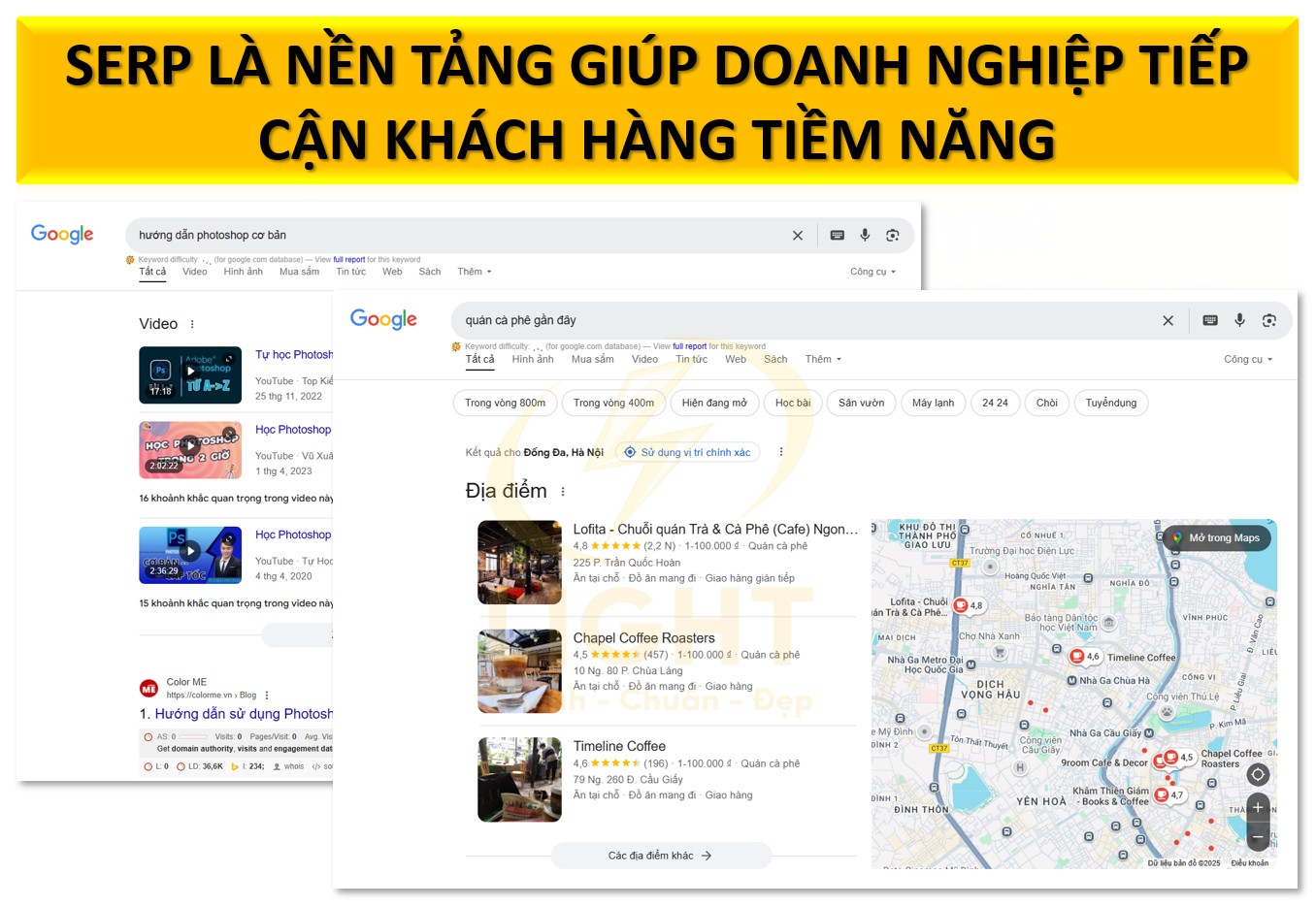Toggle 'Sân vườn' filter chip
The height and width of the screenshot is (907, 1316).
862,403
